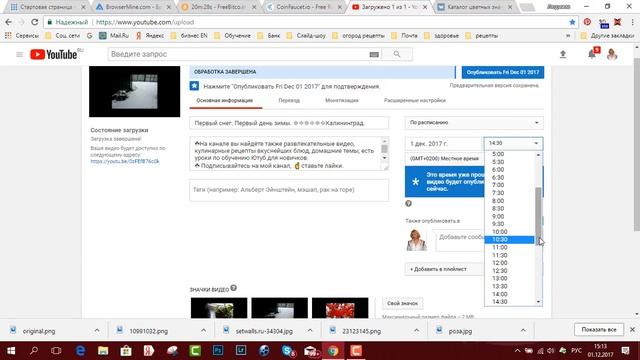The height and width of the screenshot is (360, 640).
Task: Switch to Chrome on the taskbar
Action: [333, 351]
